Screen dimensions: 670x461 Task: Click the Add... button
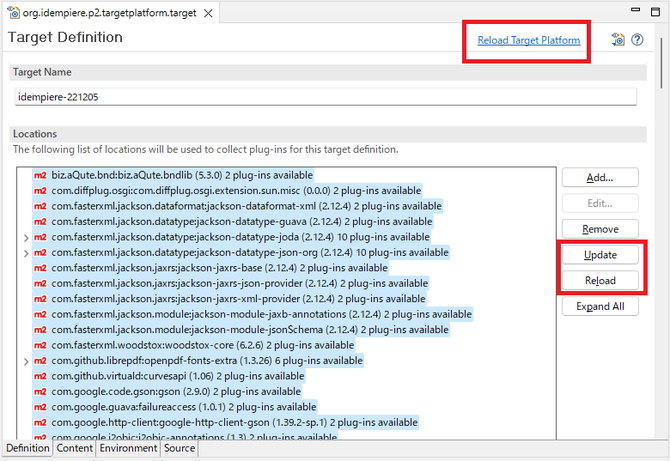pyautogui.click(x=600, y=177)
